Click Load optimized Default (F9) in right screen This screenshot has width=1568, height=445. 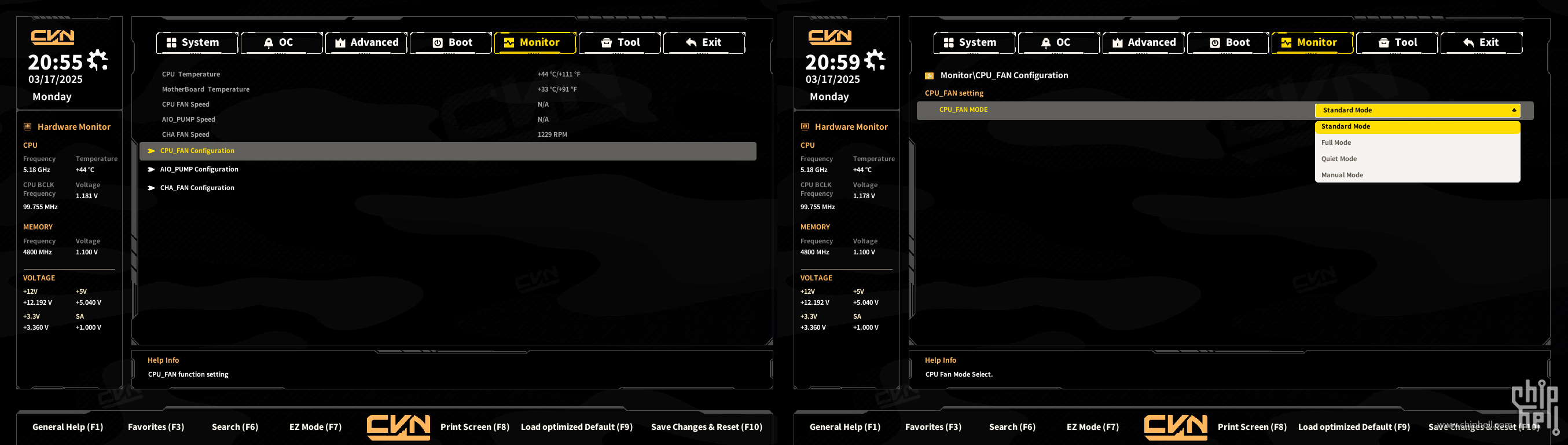(x=1354, y=427)
